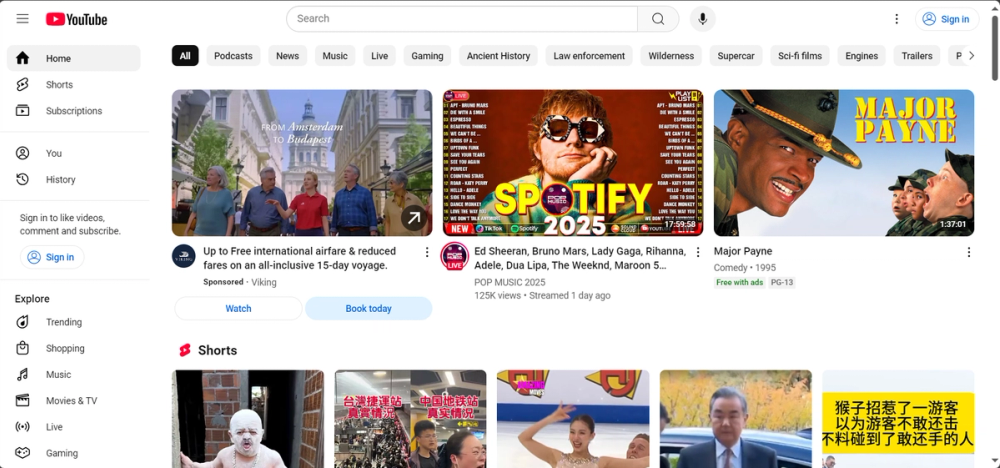1000x468 pixels.
Task: Open Trending under Explore
Action: pos(73,322)
